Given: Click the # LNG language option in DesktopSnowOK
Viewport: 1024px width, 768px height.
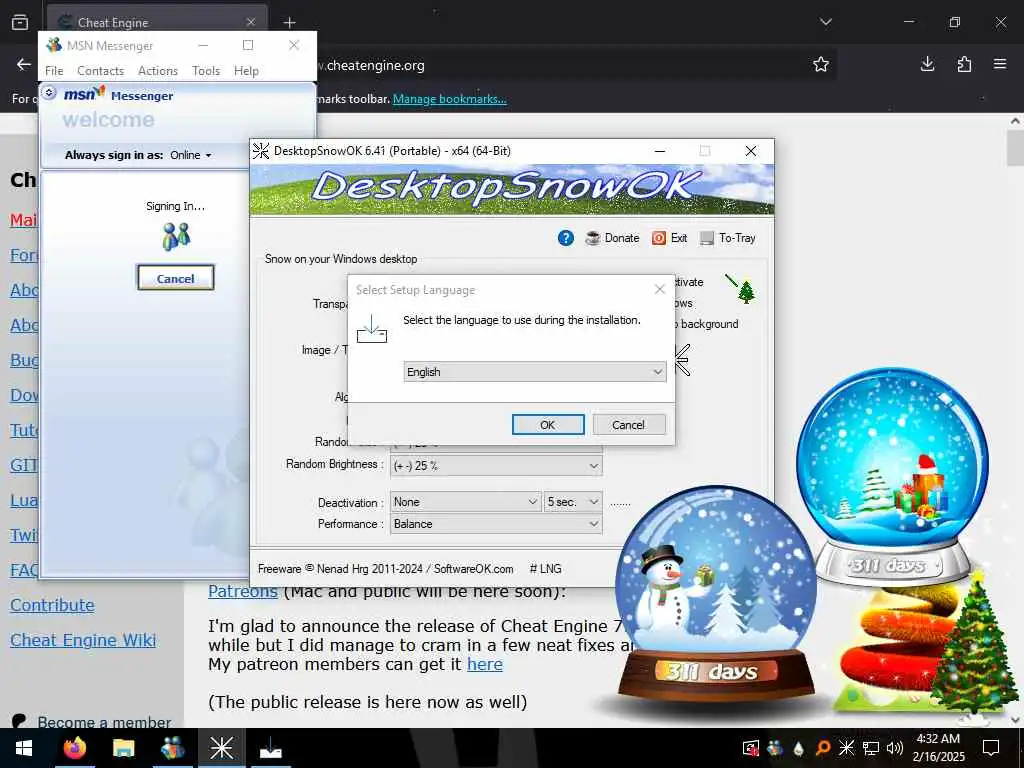Looking at the screenshot, I should coord(546,569).
